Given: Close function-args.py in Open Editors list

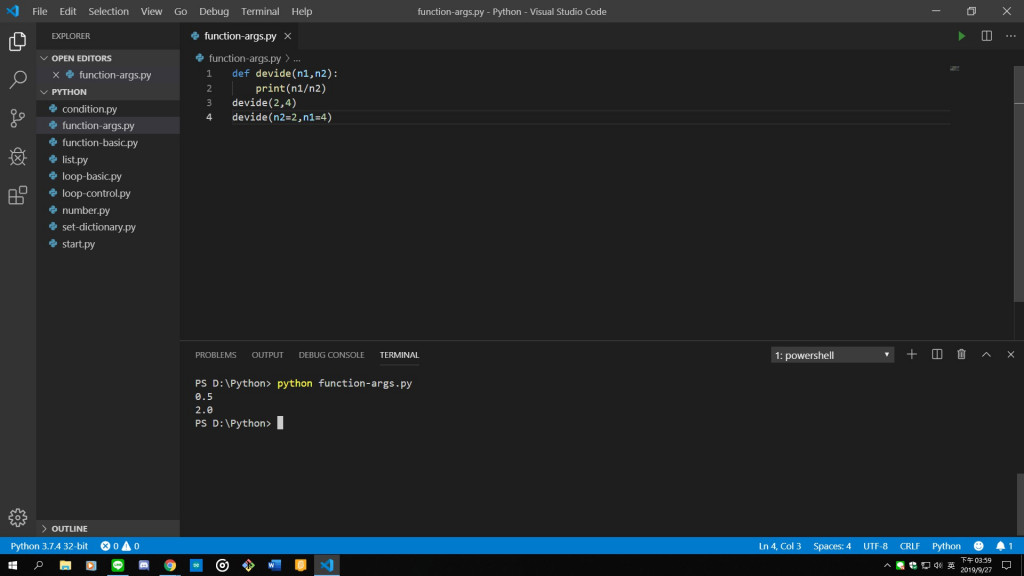Looking at the screenshot, I should click(x=56, y=75).
